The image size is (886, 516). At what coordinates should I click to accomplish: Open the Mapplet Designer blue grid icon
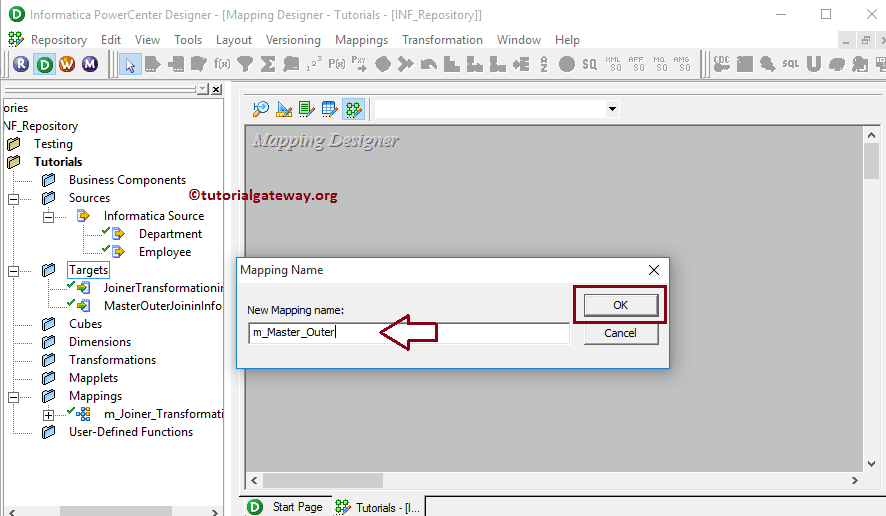[x=329, y=109]
